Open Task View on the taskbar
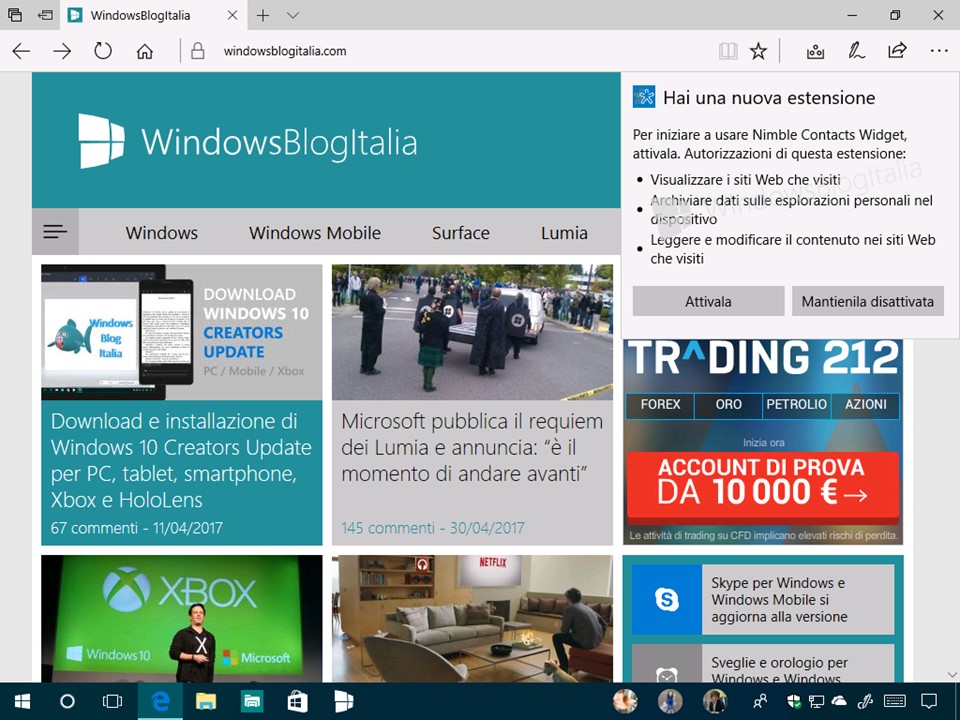The width and height of the screenshot is (960, 720). [x=113, y=702]
